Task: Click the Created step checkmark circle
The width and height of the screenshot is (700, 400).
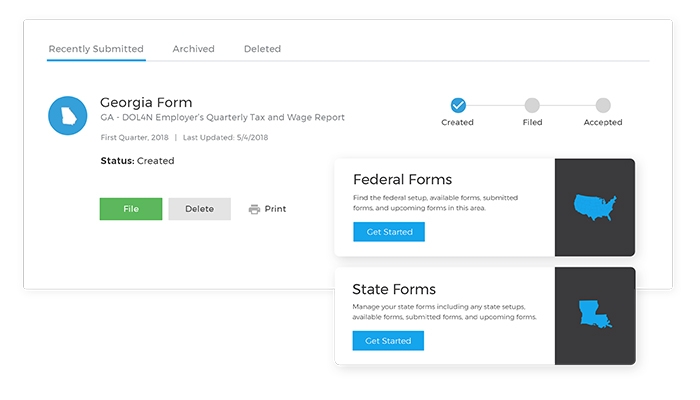Action: coord(458,104)
